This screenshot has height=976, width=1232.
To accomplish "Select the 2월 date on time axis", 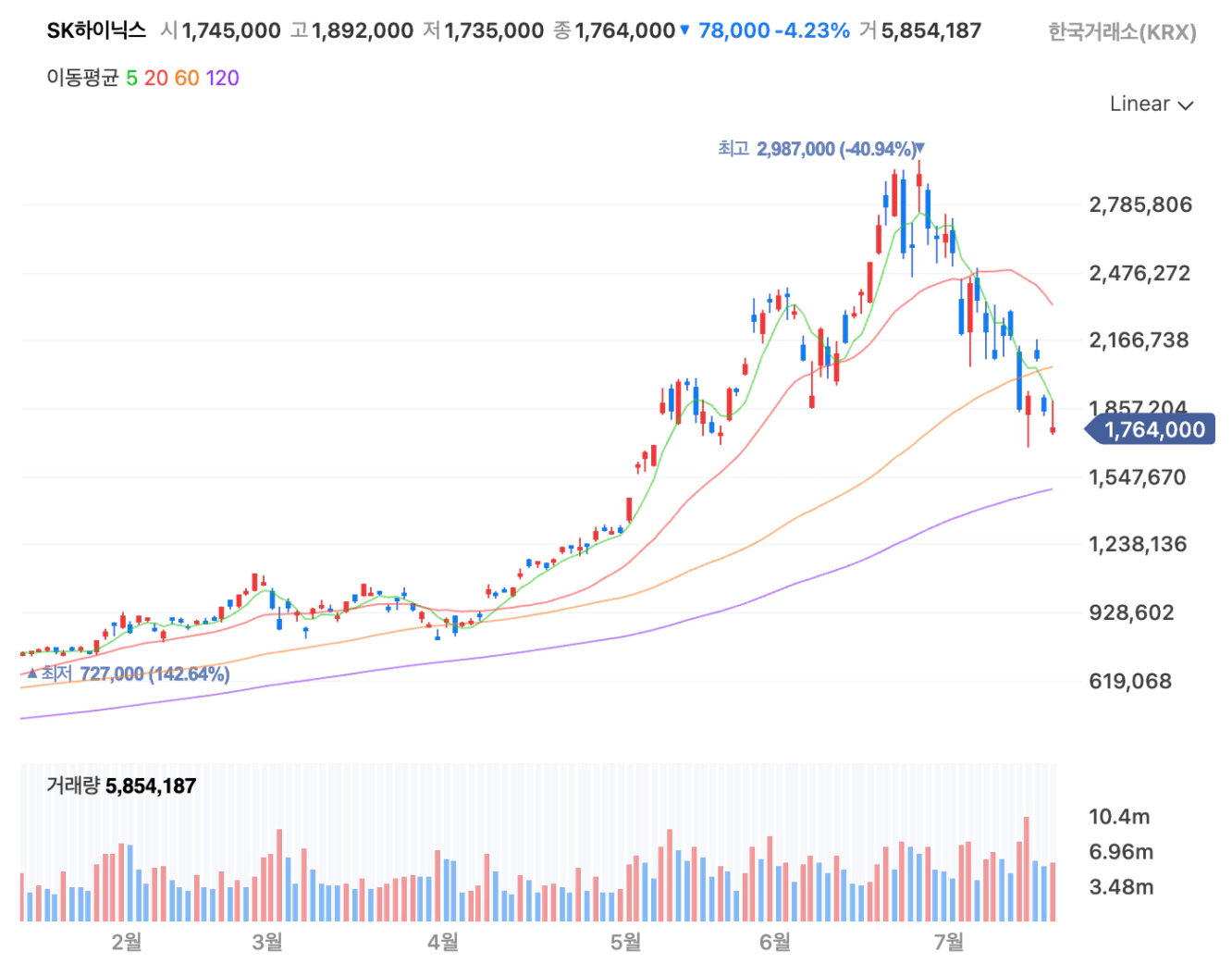I will coord(127,942).
